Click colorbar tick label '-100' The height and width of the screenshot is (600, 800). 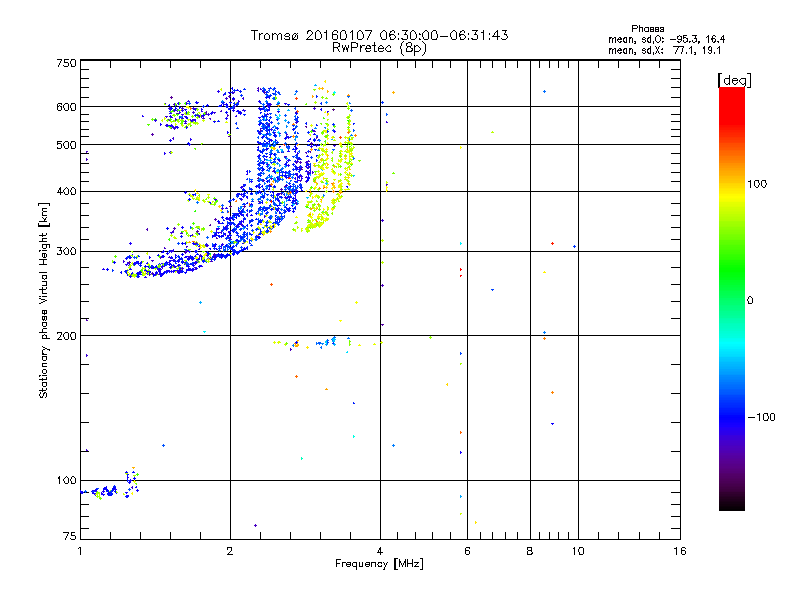tap(761, 417)
